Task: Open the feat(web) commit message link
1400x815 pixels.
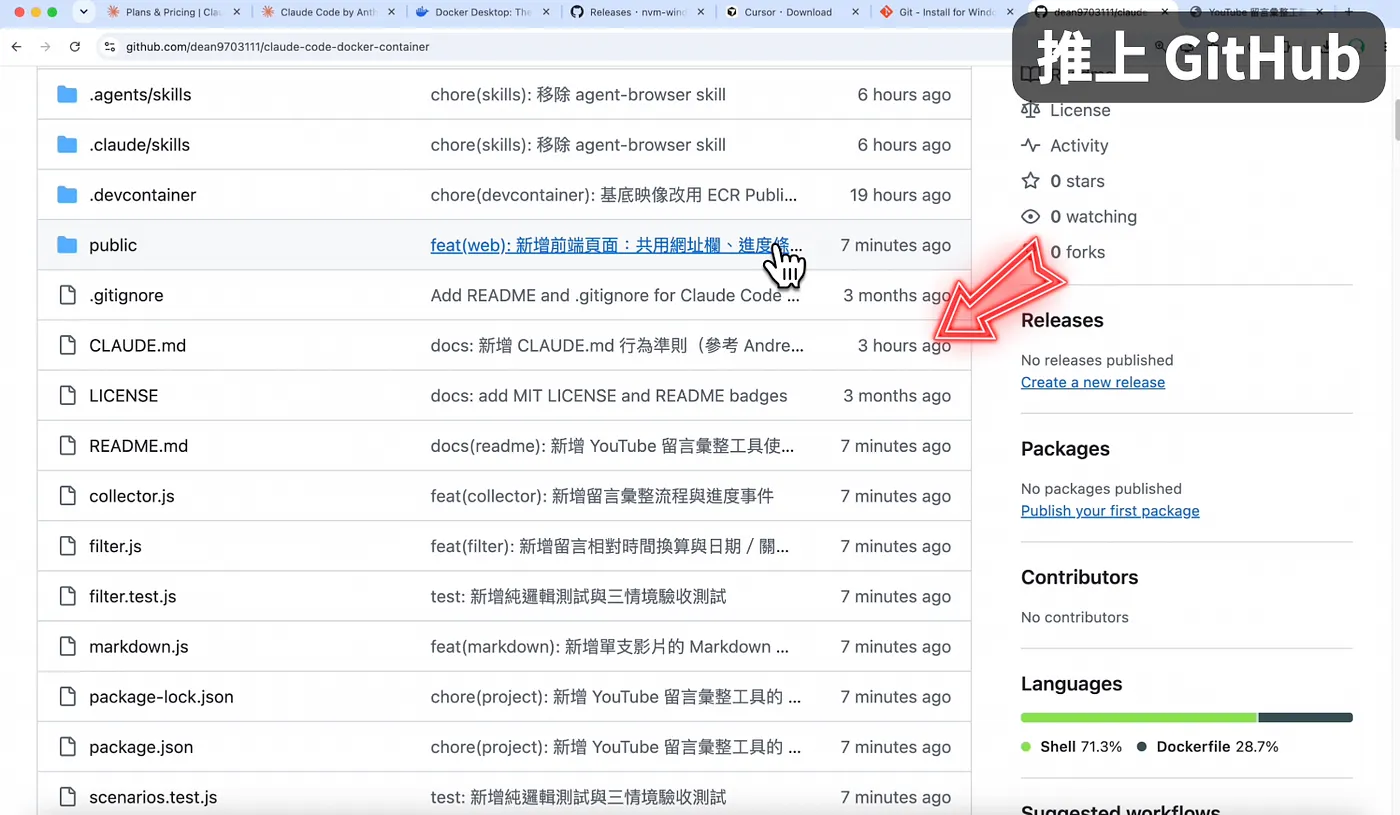Action: 616,245
